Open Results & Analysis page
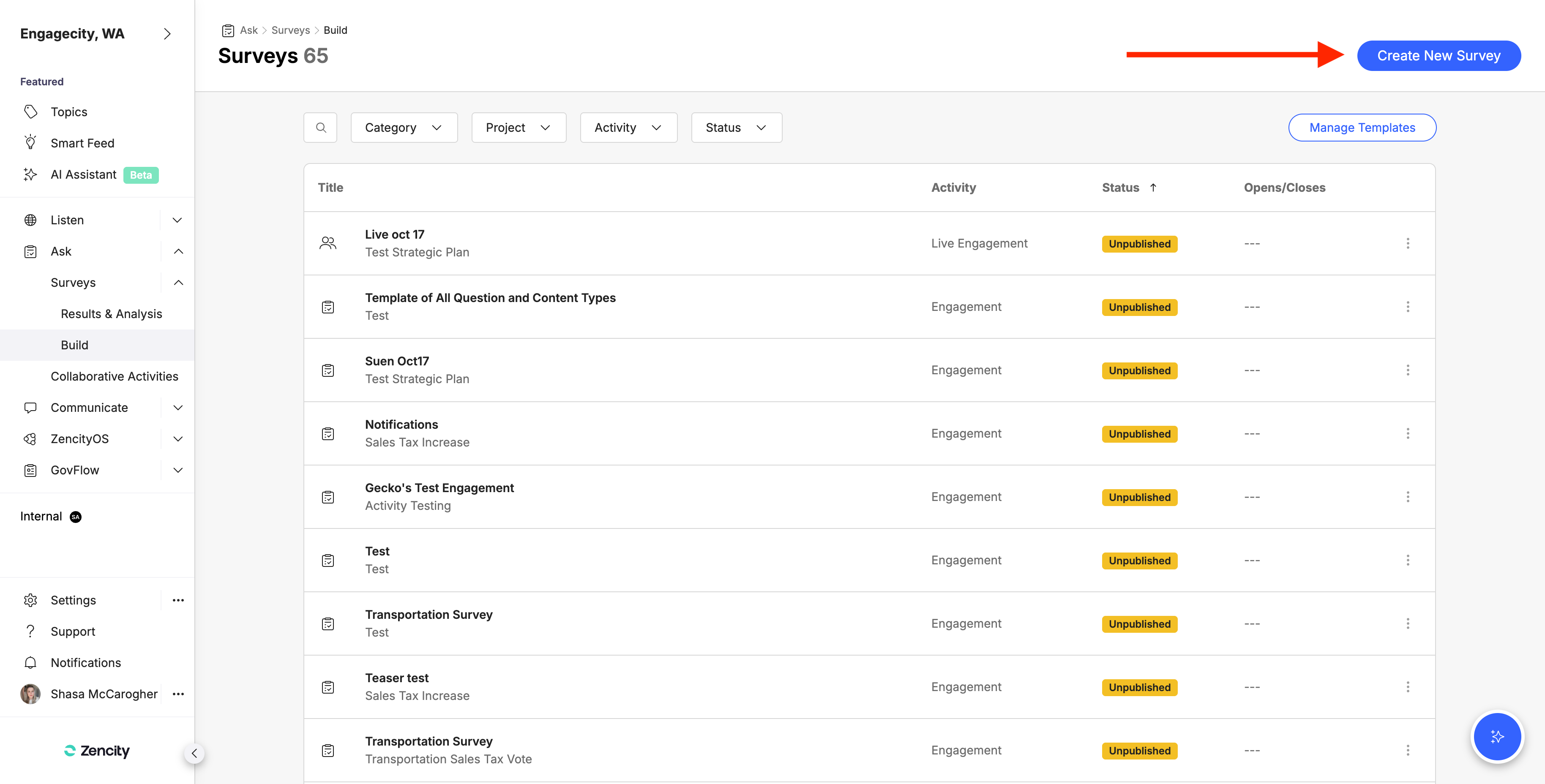This screenshot has width=1545, height=784. coord(111,313)
